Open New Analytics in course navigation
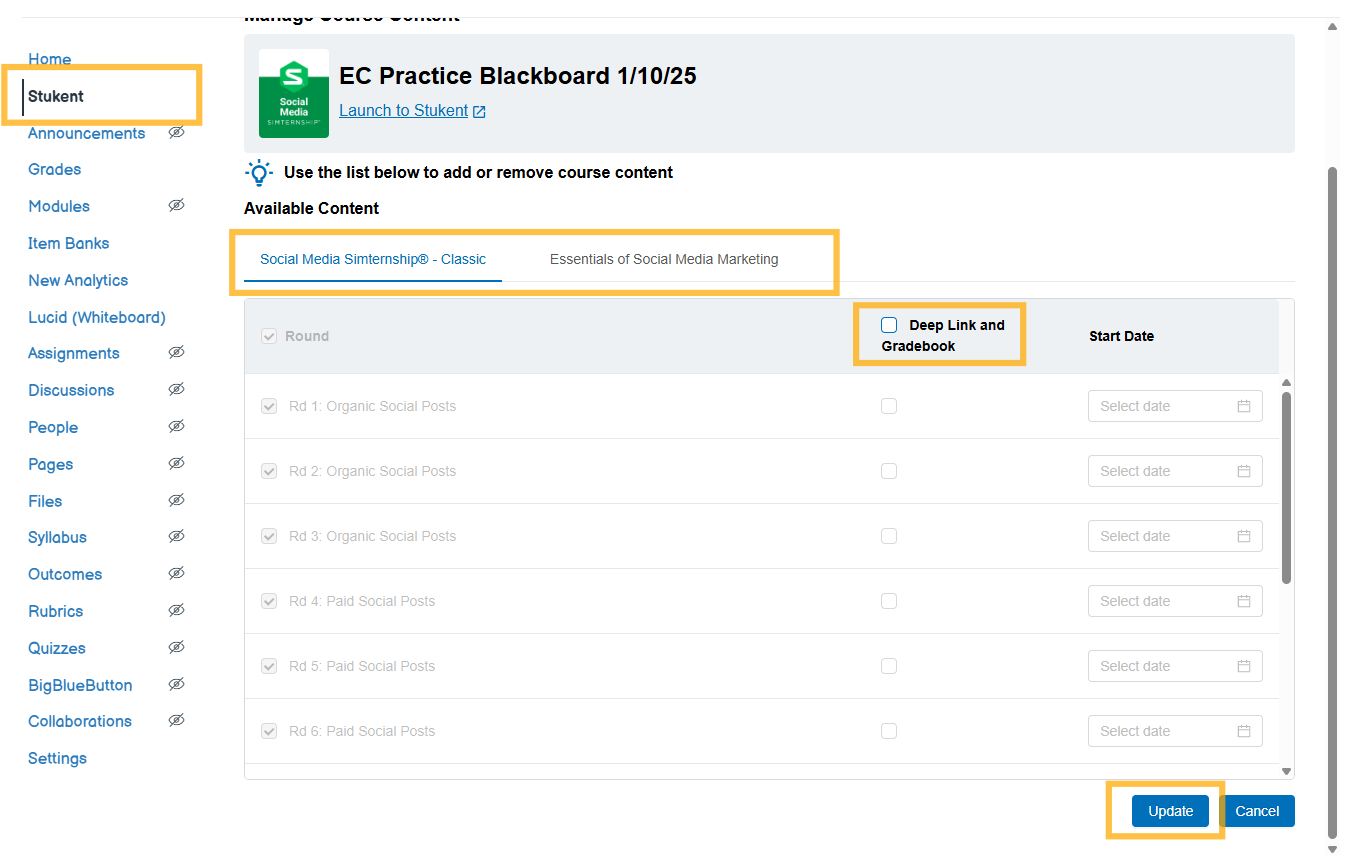The height and width of the screenshot is (857, 1367). pos(78,280)
